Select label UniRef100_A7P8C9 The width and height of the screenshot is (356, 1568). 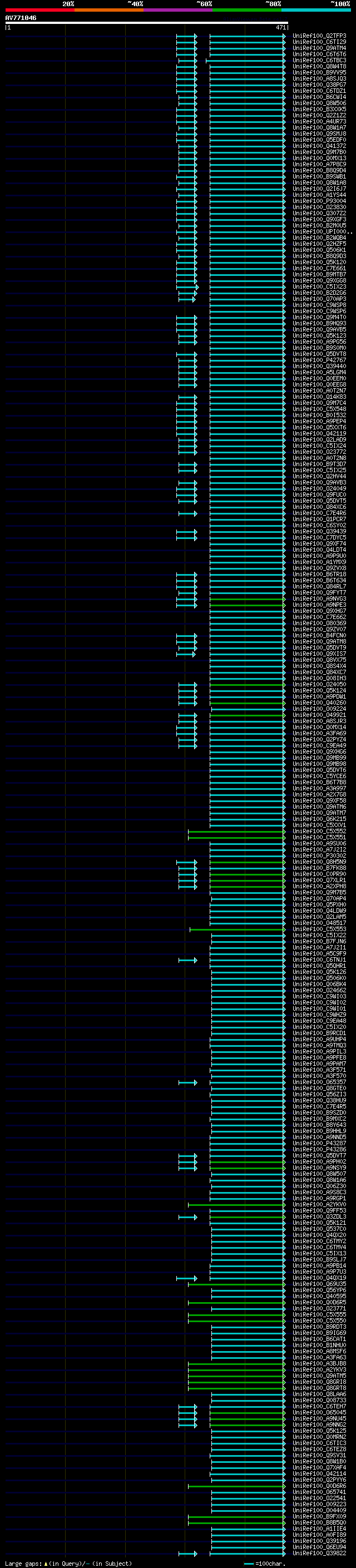pyautogui.click(x=319, y=164)
